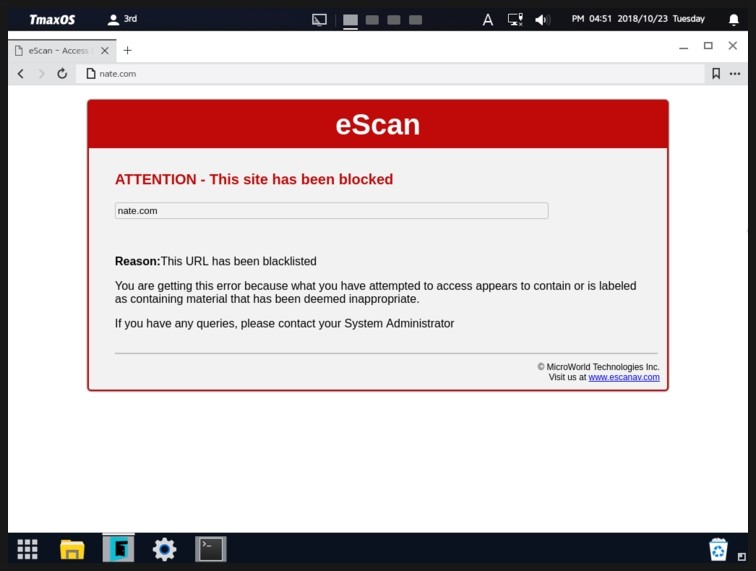Go forward to the next page
Screen dimensions: 756x571
click(41, 74)
